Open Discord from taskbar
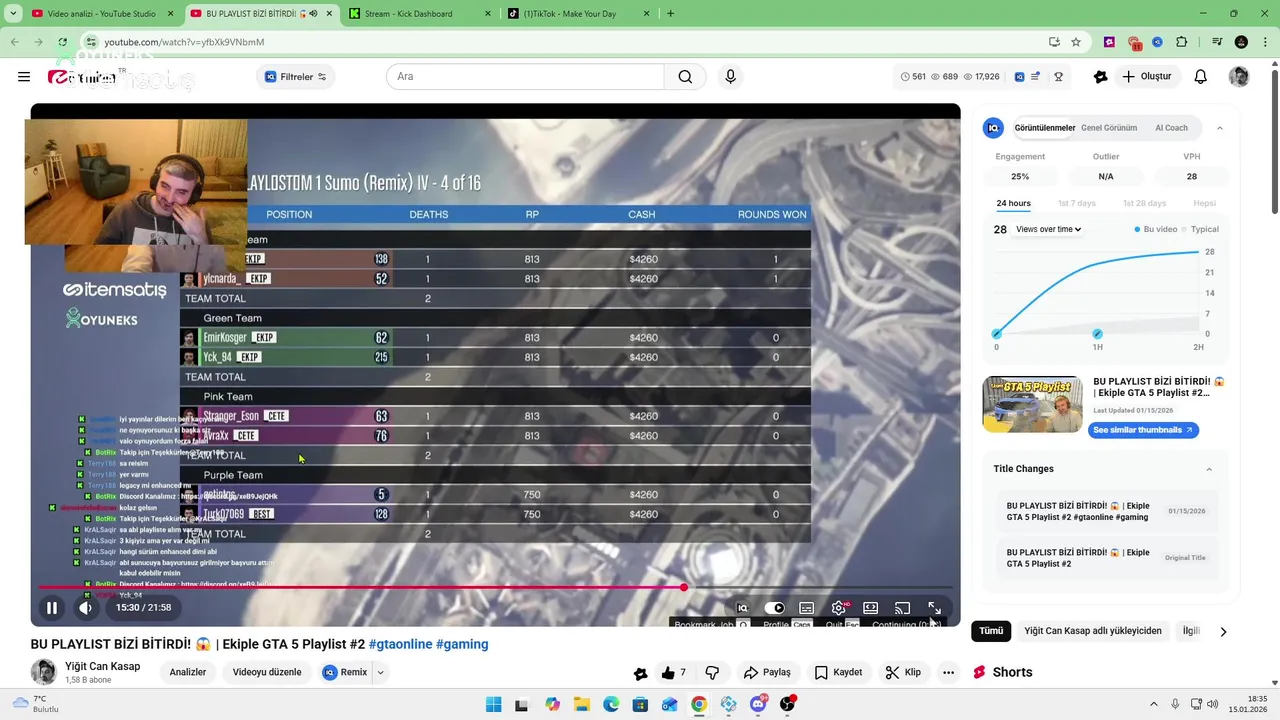The image size is (1280, 720). (758, 704)
